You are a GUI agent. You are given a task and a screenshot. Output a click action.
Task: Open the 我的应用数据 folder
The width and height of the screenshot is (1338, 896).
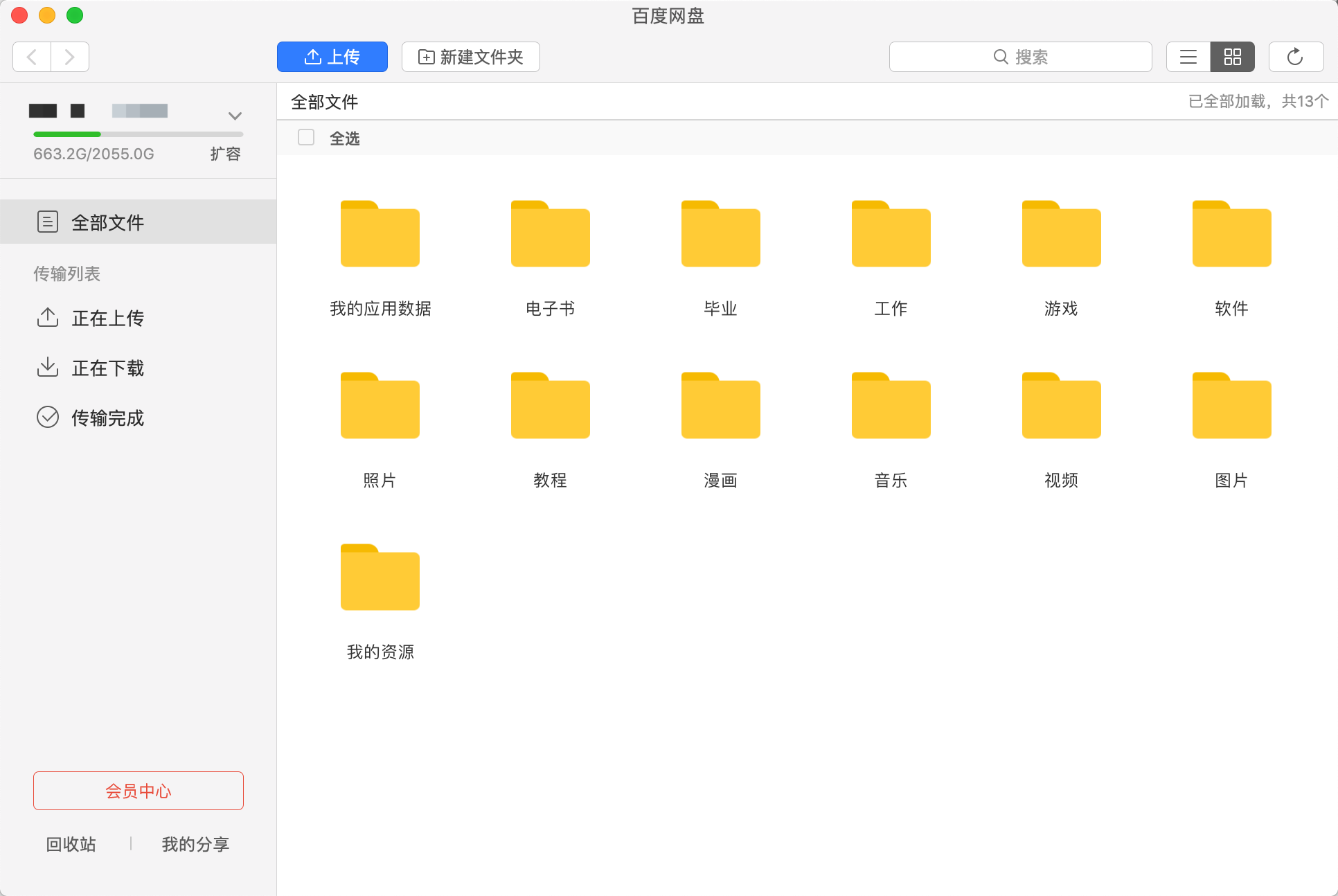(380, 235)
